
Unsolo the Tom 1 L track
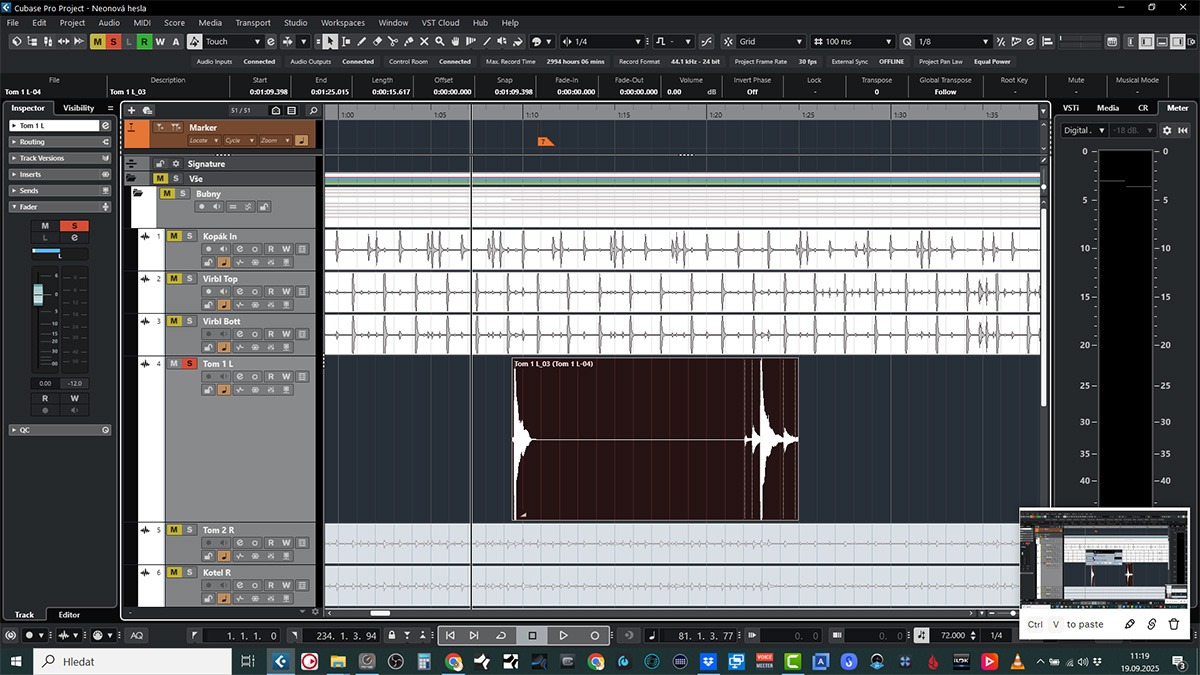click(x=188, y=364)
